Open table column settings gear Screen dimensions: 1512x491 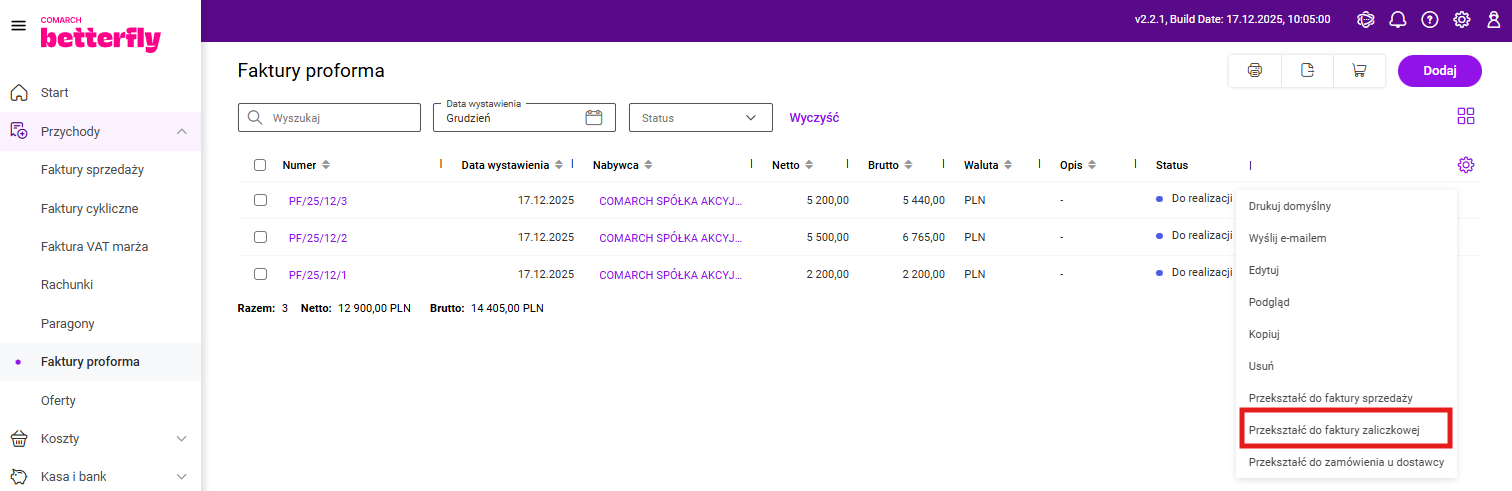pyautogui.click(x=1466, y=165)
